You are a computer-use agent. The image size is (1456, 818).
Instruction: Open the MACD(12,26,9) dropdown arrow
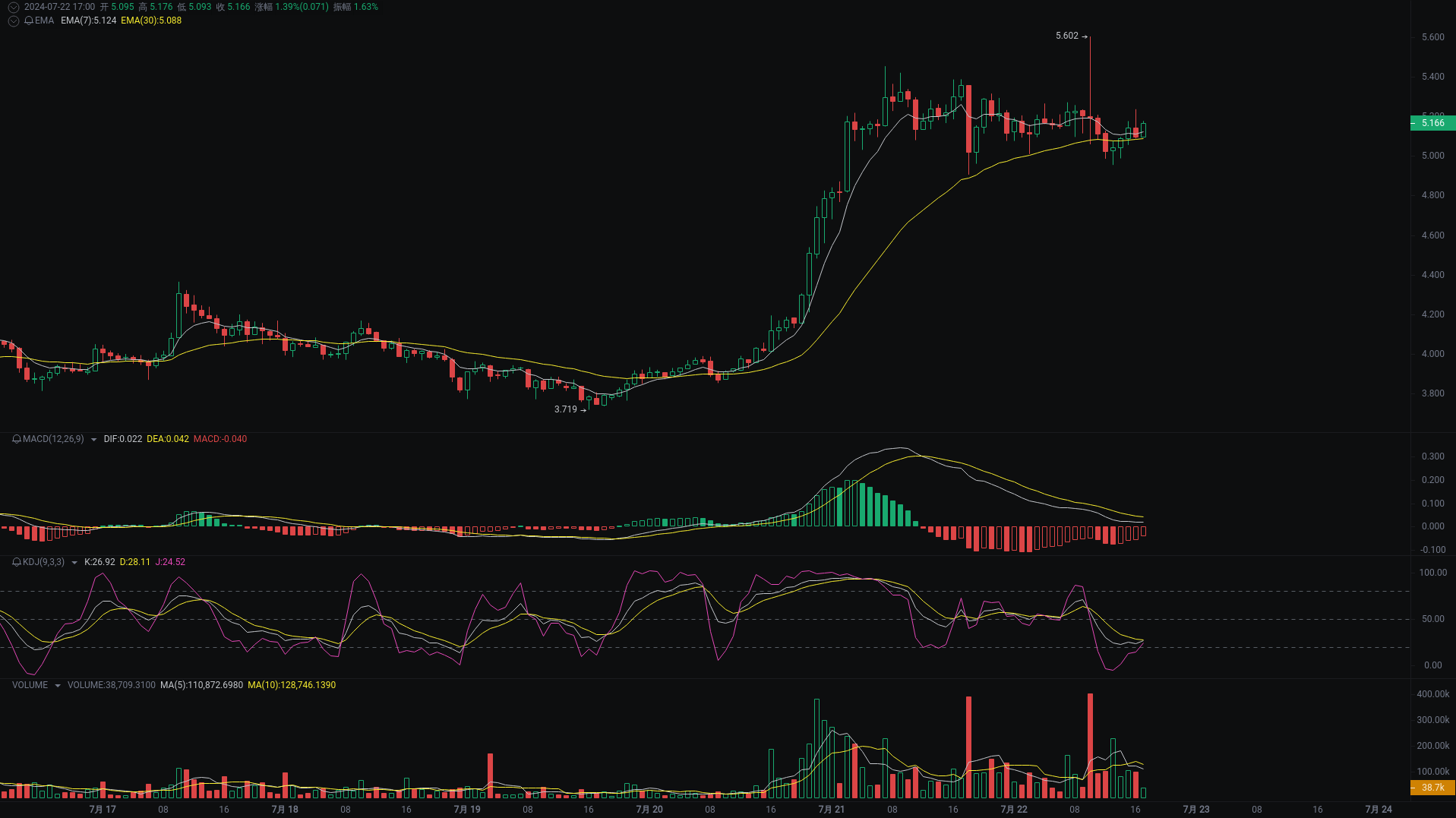(93, 440)
